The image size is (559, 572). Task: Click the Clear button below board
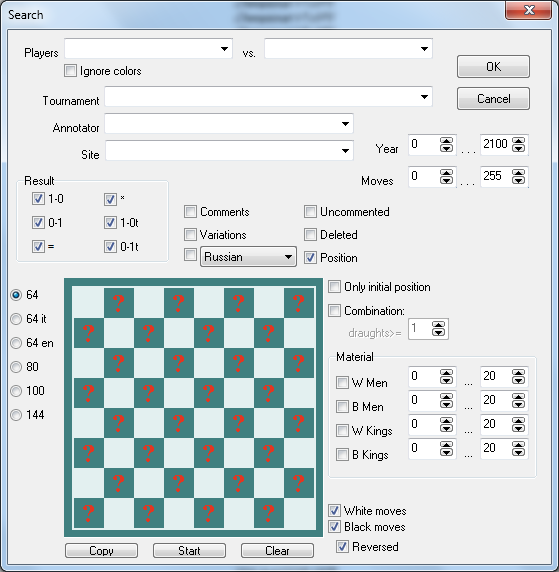pos(277,550)
